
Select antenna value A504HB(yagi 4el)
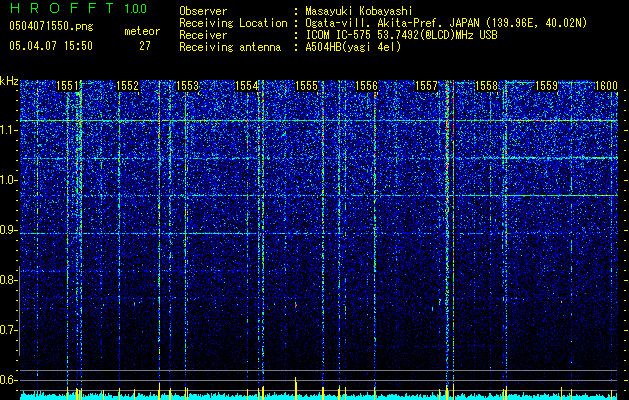point(353,47)
